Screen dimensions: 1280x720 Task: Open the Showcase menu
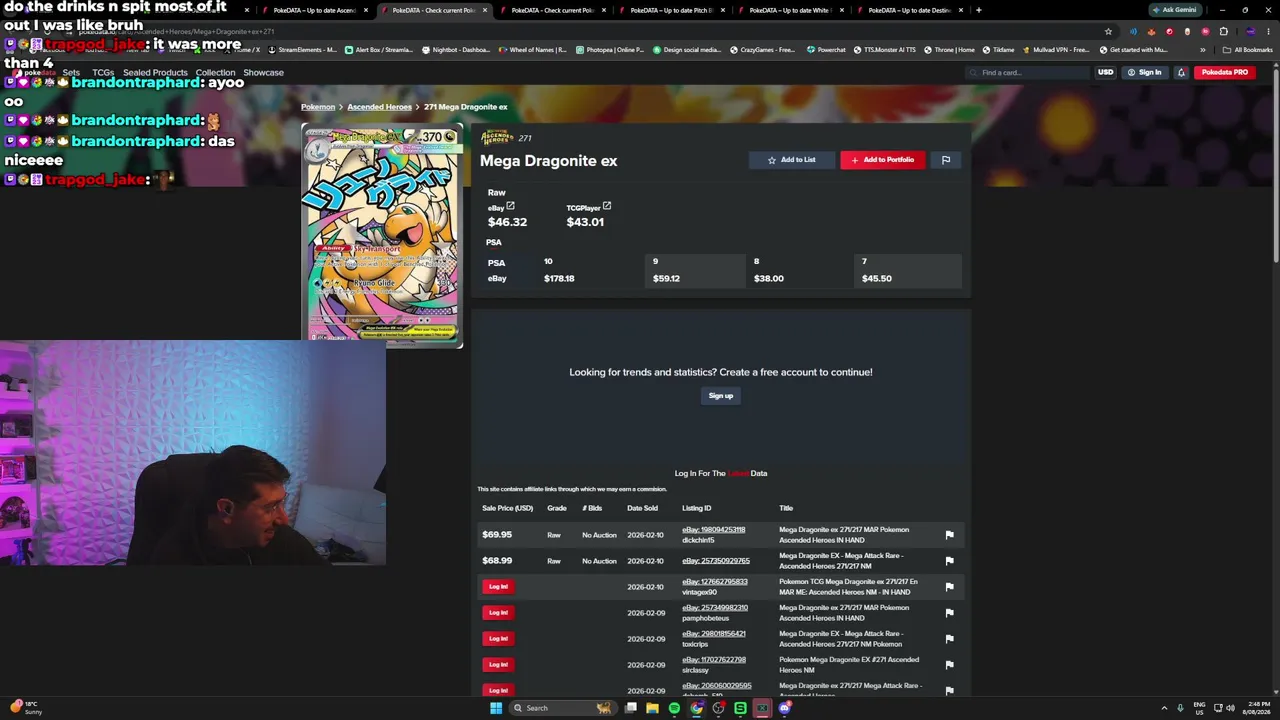[264, 73]
